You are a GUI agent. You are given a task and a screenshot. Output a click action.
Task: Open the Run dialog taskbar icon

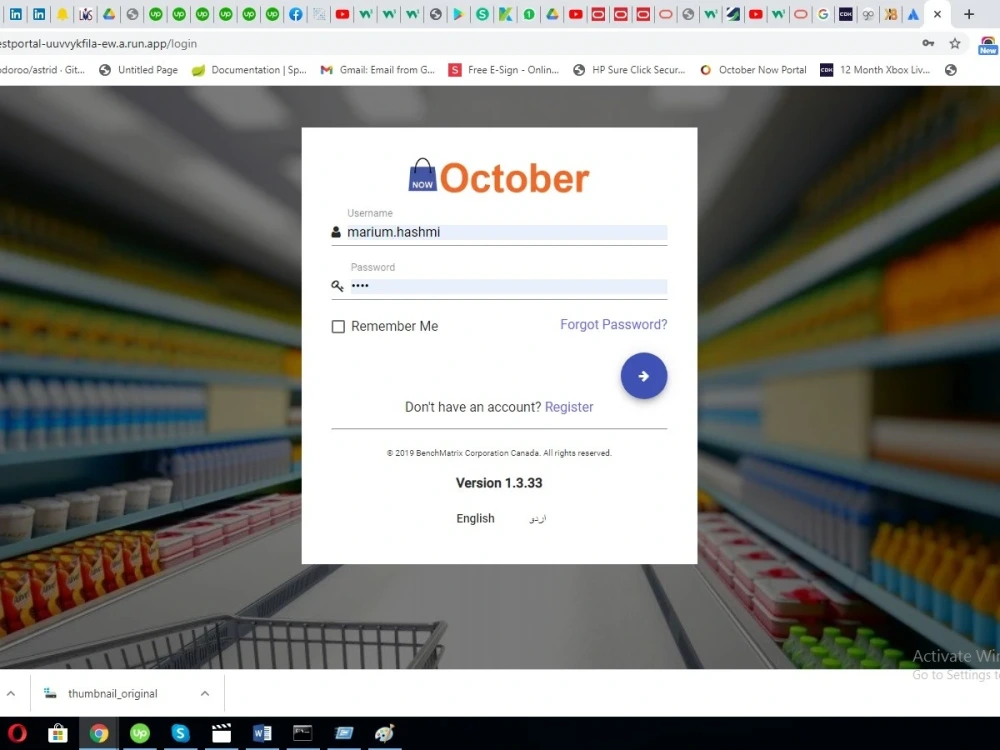pos(344,733)
